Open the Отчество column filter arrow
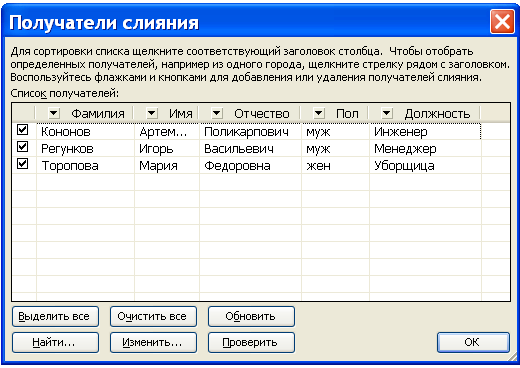520x368 pixels. (217, 114)
